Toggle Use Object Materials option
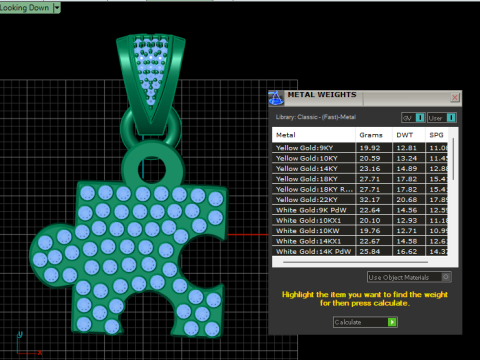 pyautogui.click(x=409, y=277)
